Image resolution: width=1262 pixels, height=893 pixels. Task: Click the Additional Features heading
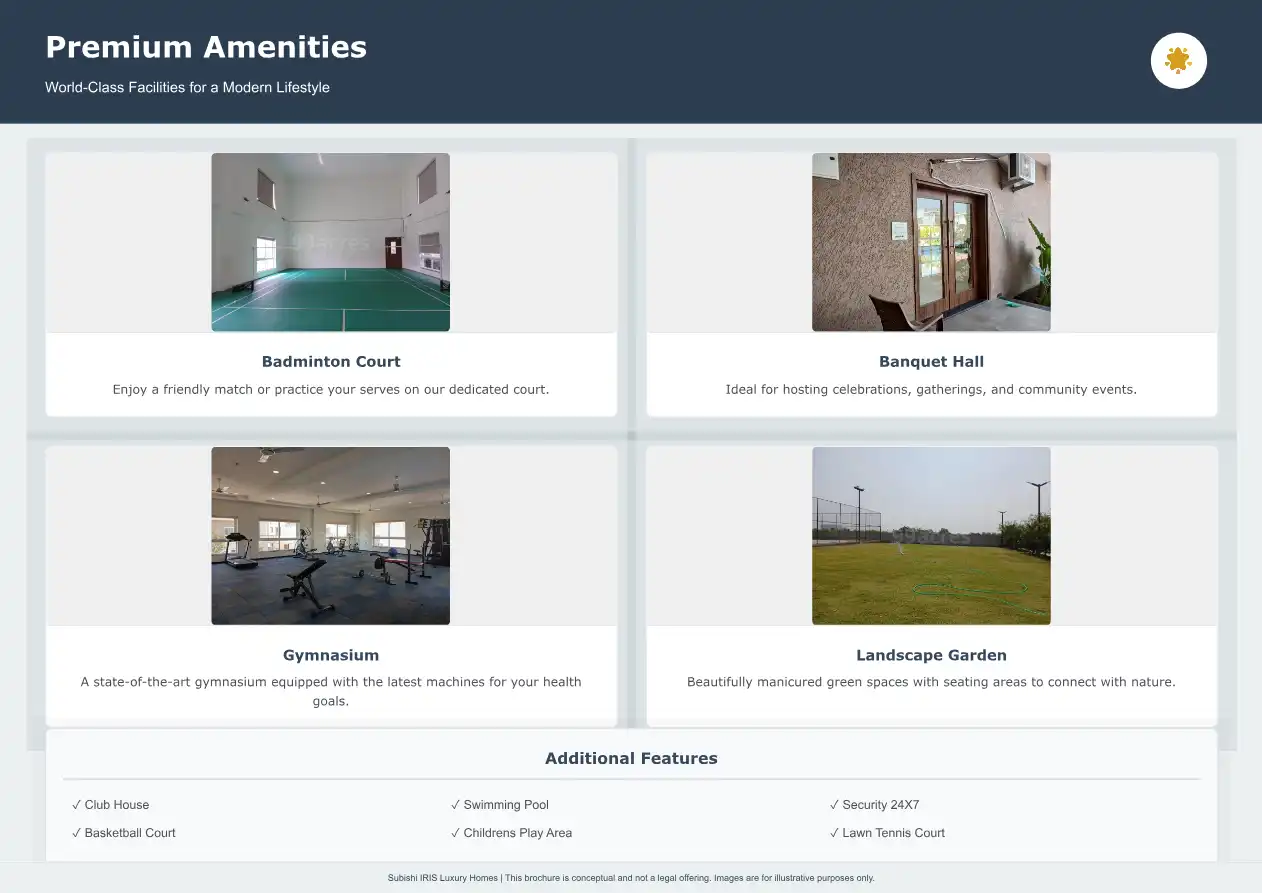631,759
